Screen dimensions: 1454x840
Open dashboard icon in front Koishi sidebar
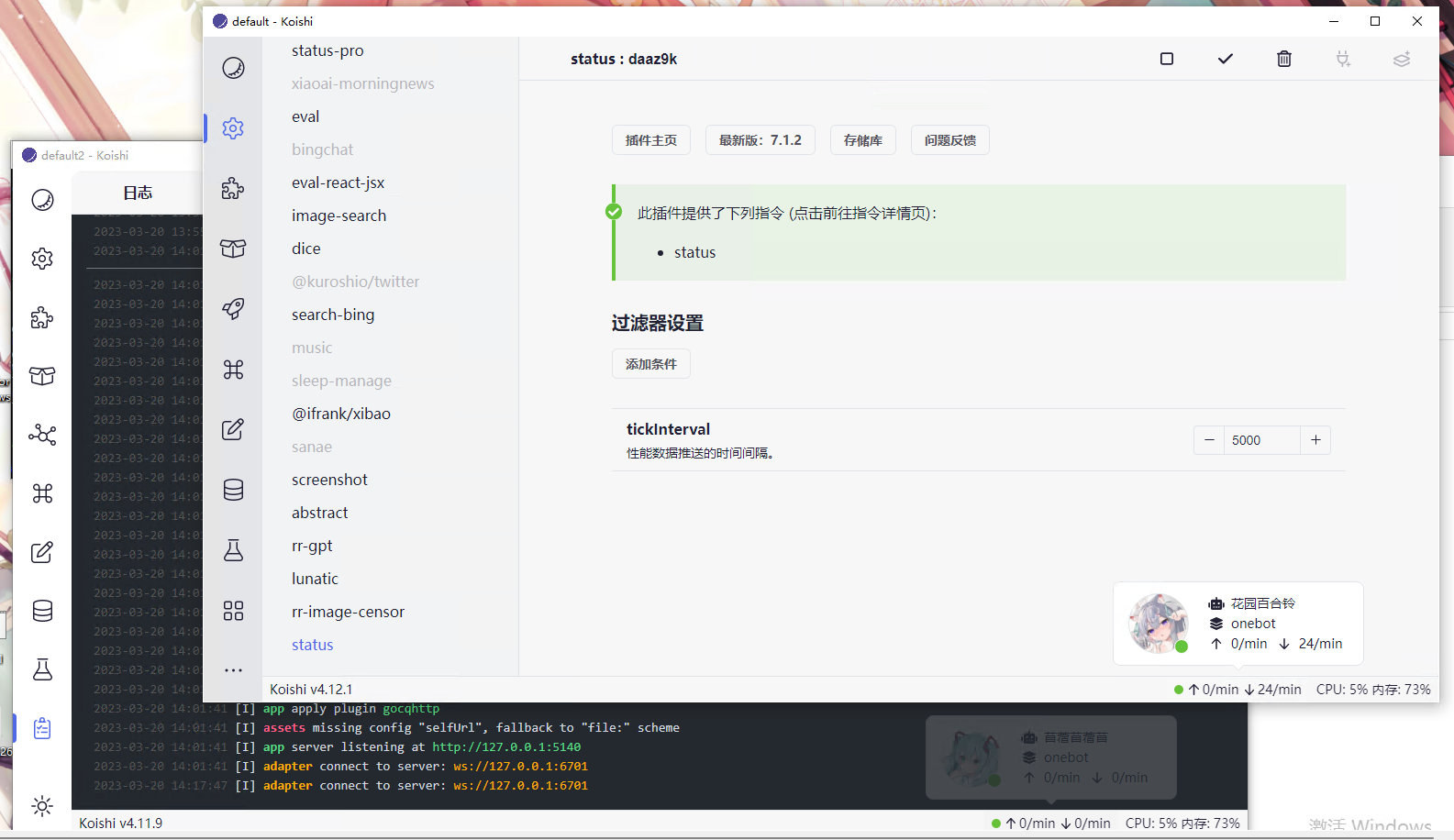point(233,68)
